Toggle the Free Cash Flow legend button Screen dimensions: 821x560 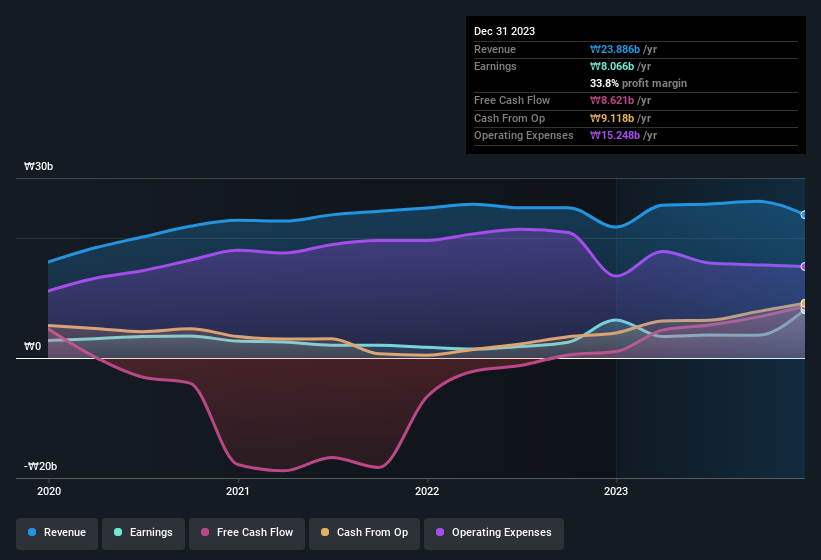pyautogui.click(x=247, y=533)
